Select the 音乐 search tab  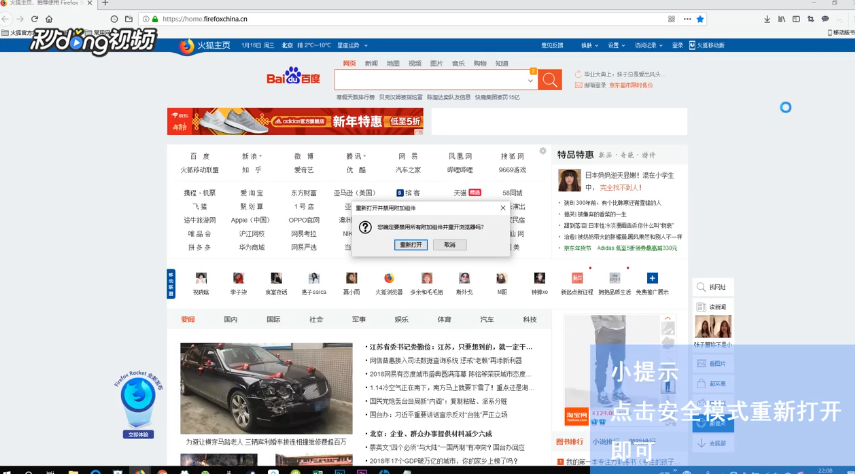click(458, 63)
